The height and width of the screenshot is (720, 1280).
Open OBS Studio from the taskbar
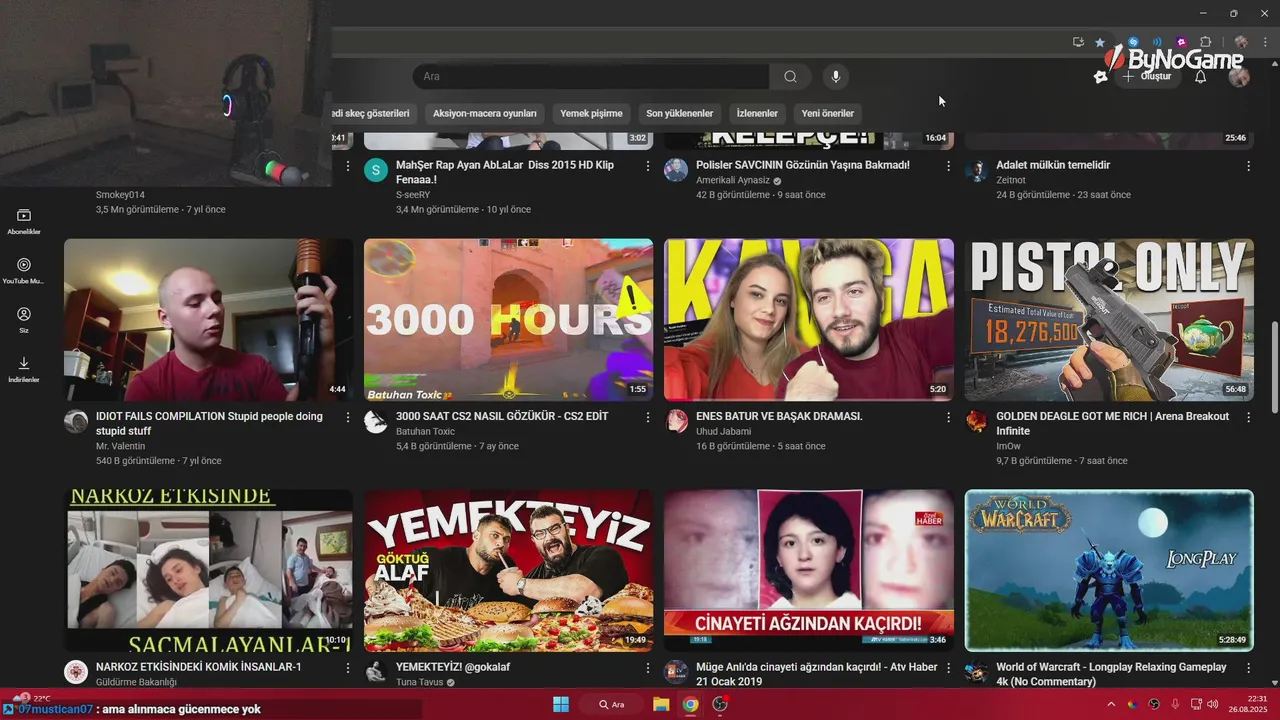tap(719, 704)
